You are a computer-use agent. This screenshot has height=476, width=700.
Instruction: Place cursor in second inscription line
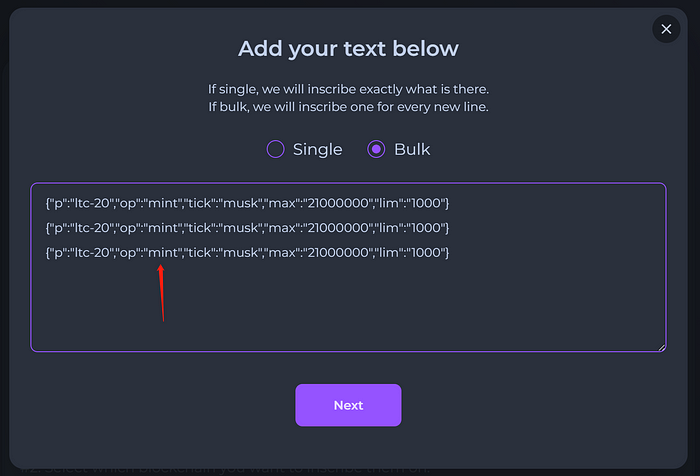[247, 228]
